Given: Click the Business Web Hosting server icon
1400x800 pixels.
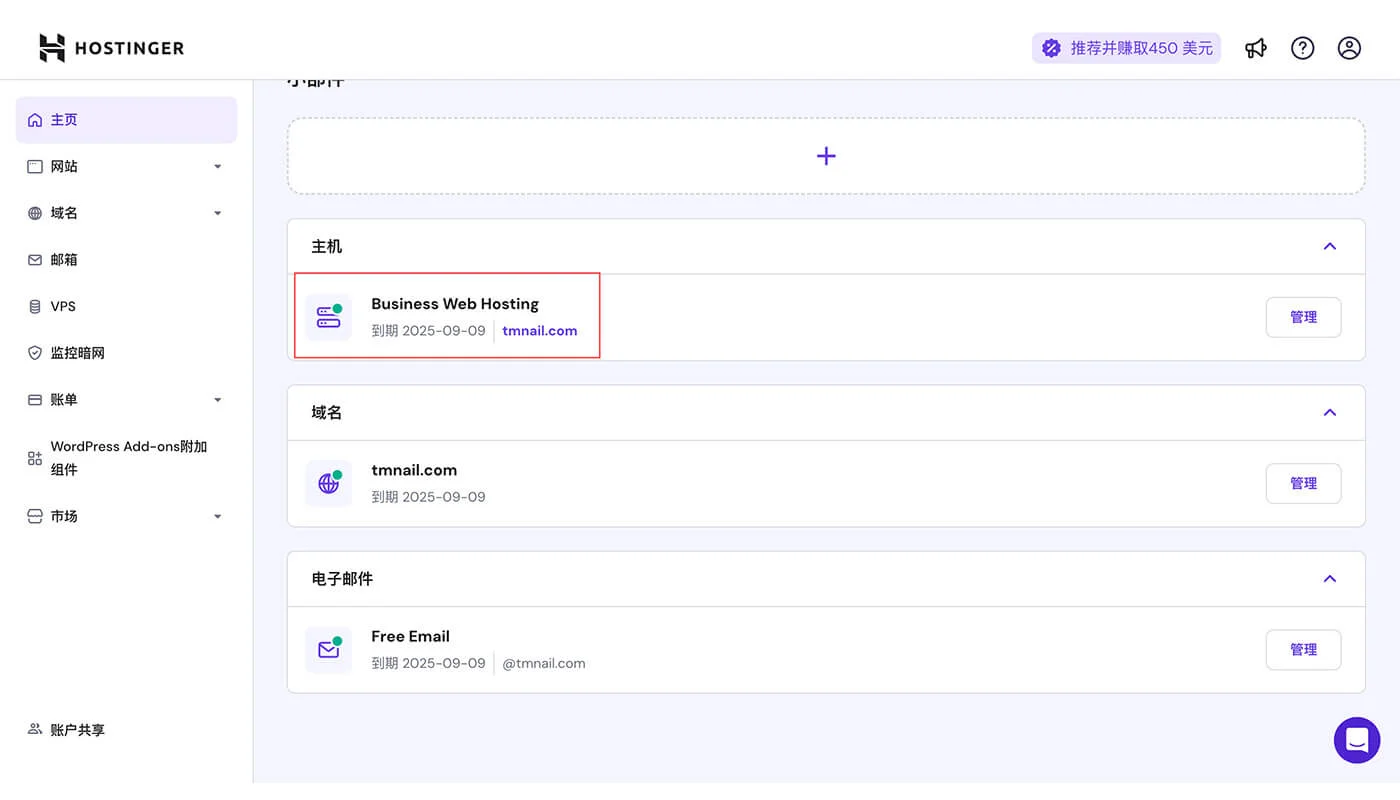Looking at the screenshot, I should (x=329, y=317).
